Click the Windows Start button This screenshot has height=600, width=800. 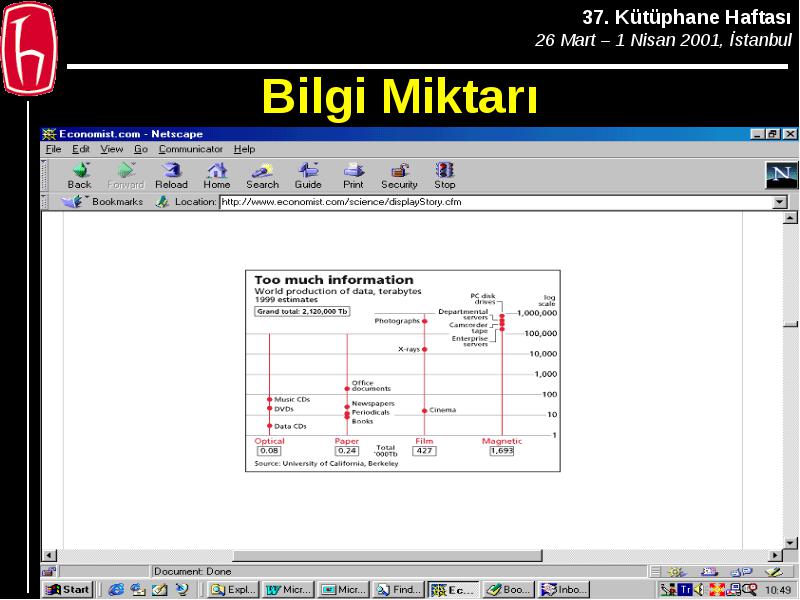[68, 590]
